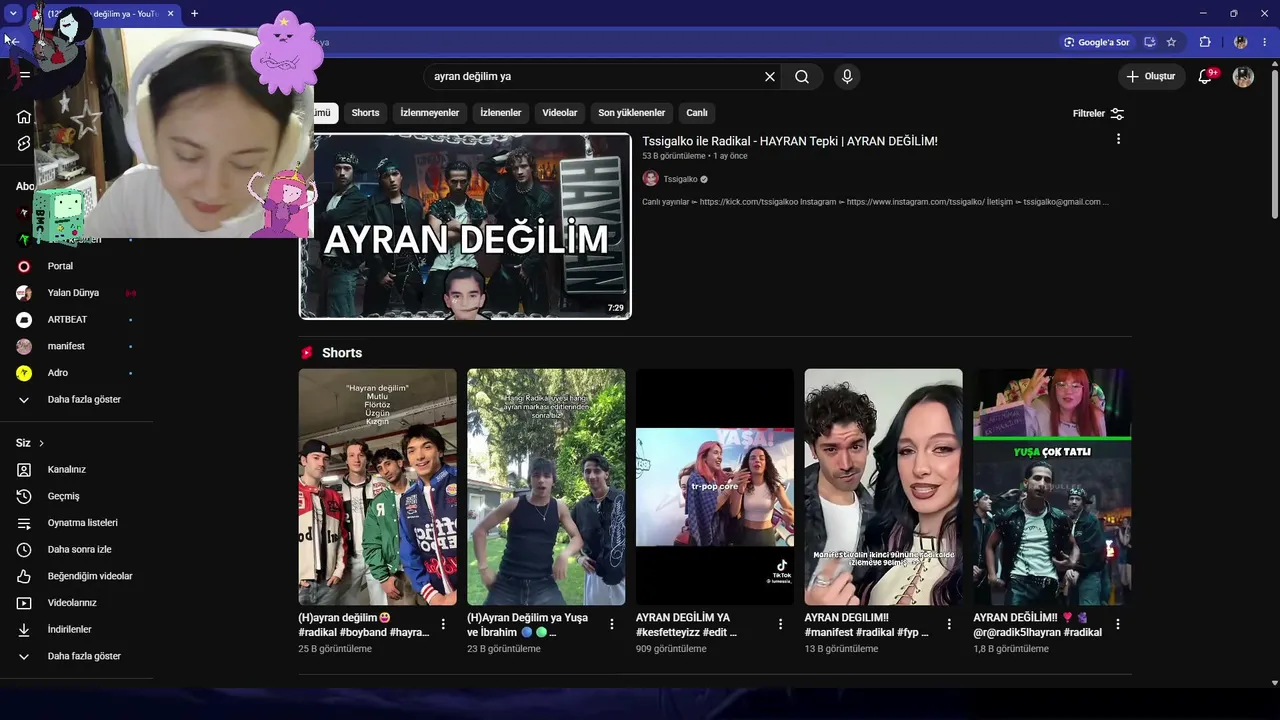Open options for the (H)ayran değilim short
The height and width of the screenshot is (720, 1280).
coord(443,624)
